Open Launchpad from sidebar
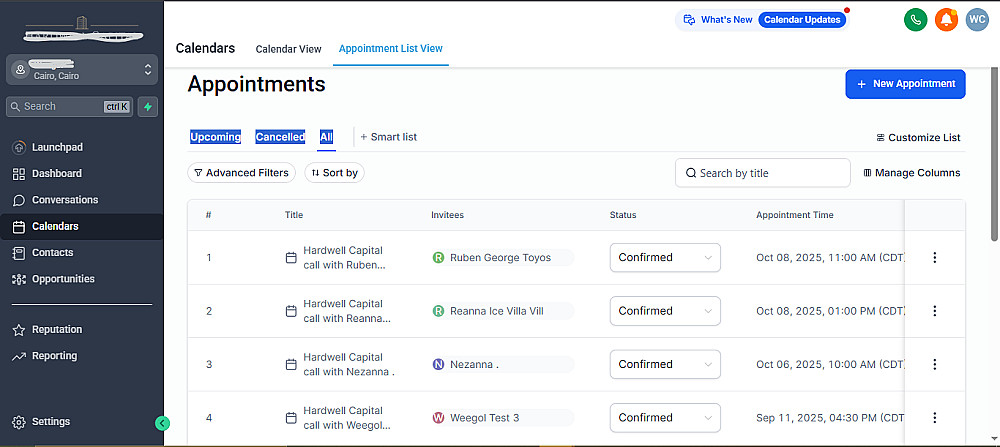 tap(57, 147)
